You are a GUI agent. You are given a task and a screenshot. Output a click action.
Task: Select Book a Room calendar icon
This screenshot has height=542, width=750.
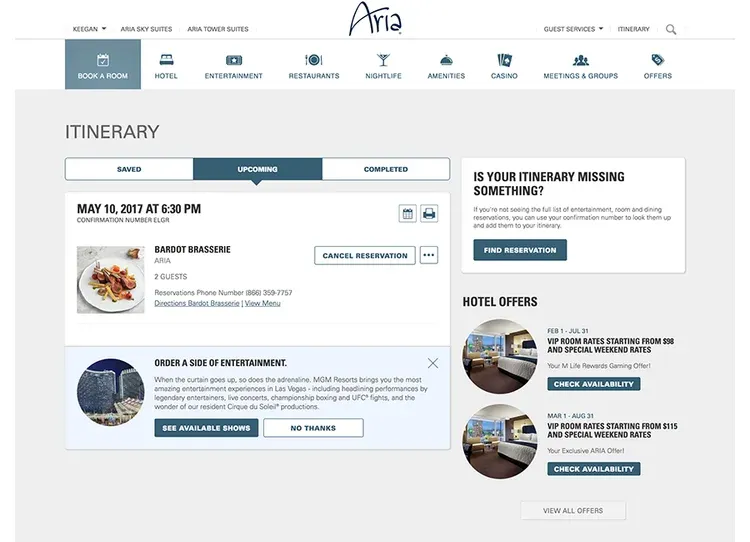pos(103,60)
